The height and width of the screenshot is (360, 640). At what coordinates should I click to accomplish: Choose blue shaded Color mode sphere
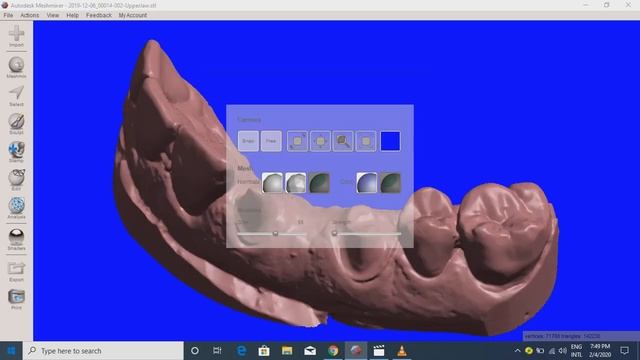(x=367, y=182)
